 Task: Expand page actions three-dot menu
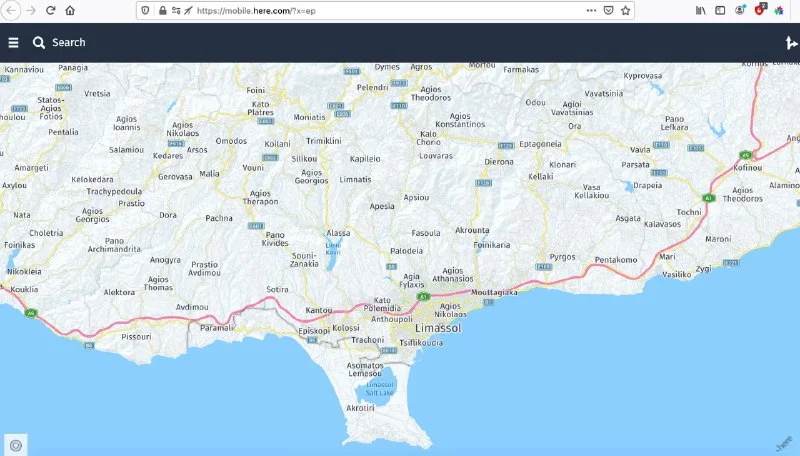point(589,10)
